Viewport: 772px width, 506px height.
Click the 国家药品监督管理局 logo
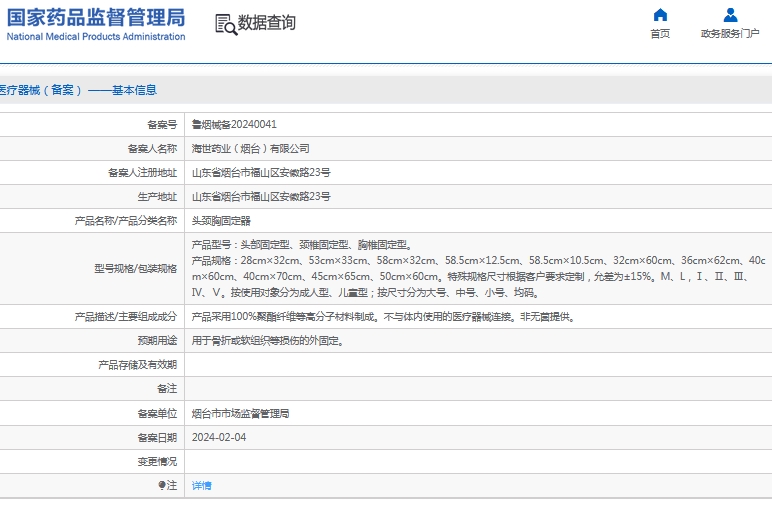pos(96,17)
